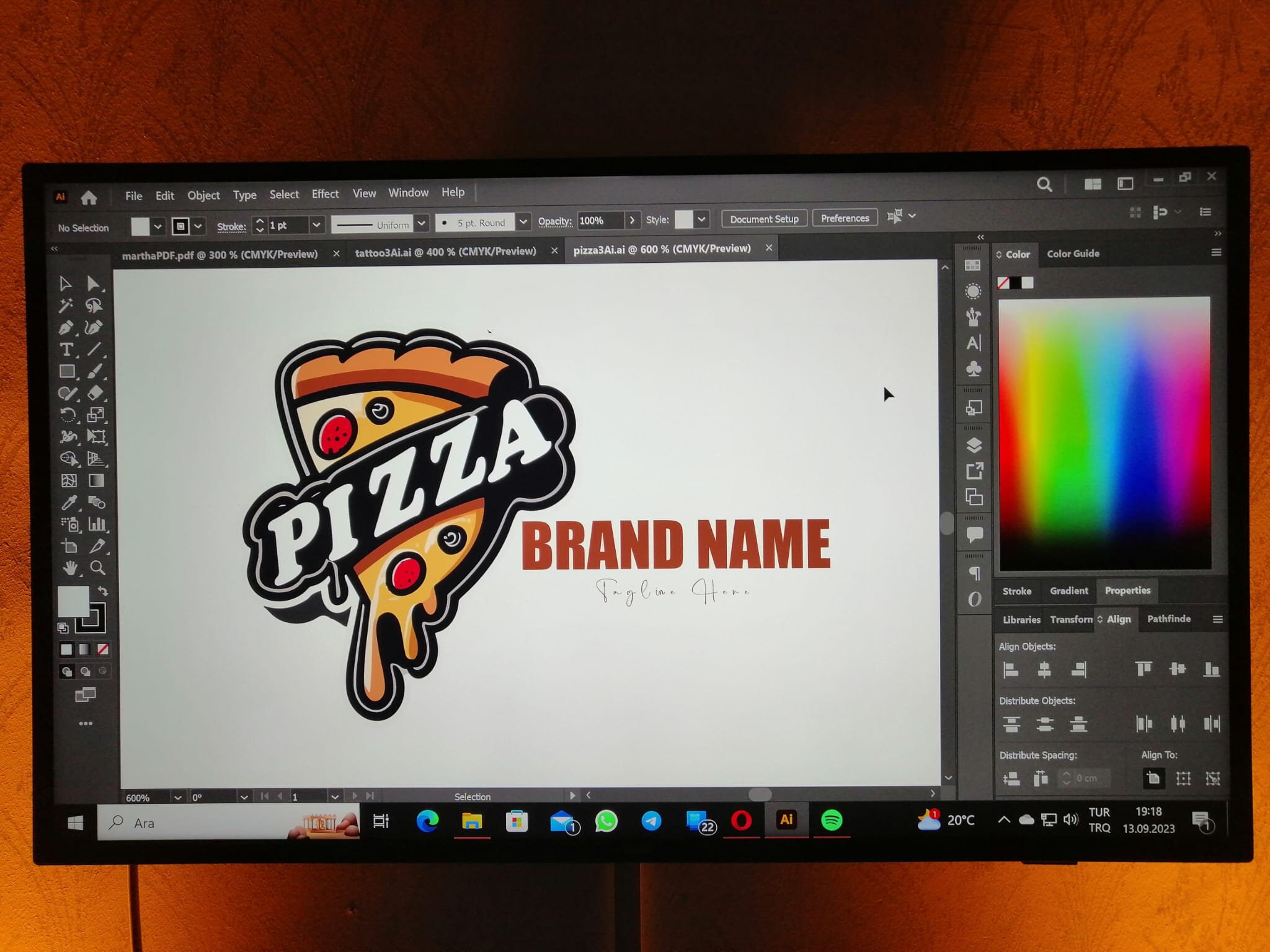Switch to the tattoo3Ai.ai document tab
Screen dimensions: 1270x952
click(x=445, y=250)
